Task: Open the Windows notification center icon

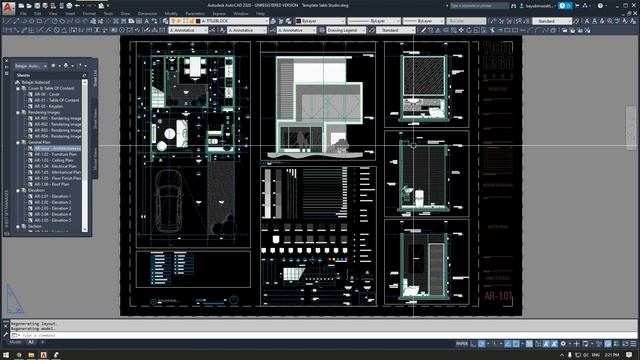Action: click(629, 355)
